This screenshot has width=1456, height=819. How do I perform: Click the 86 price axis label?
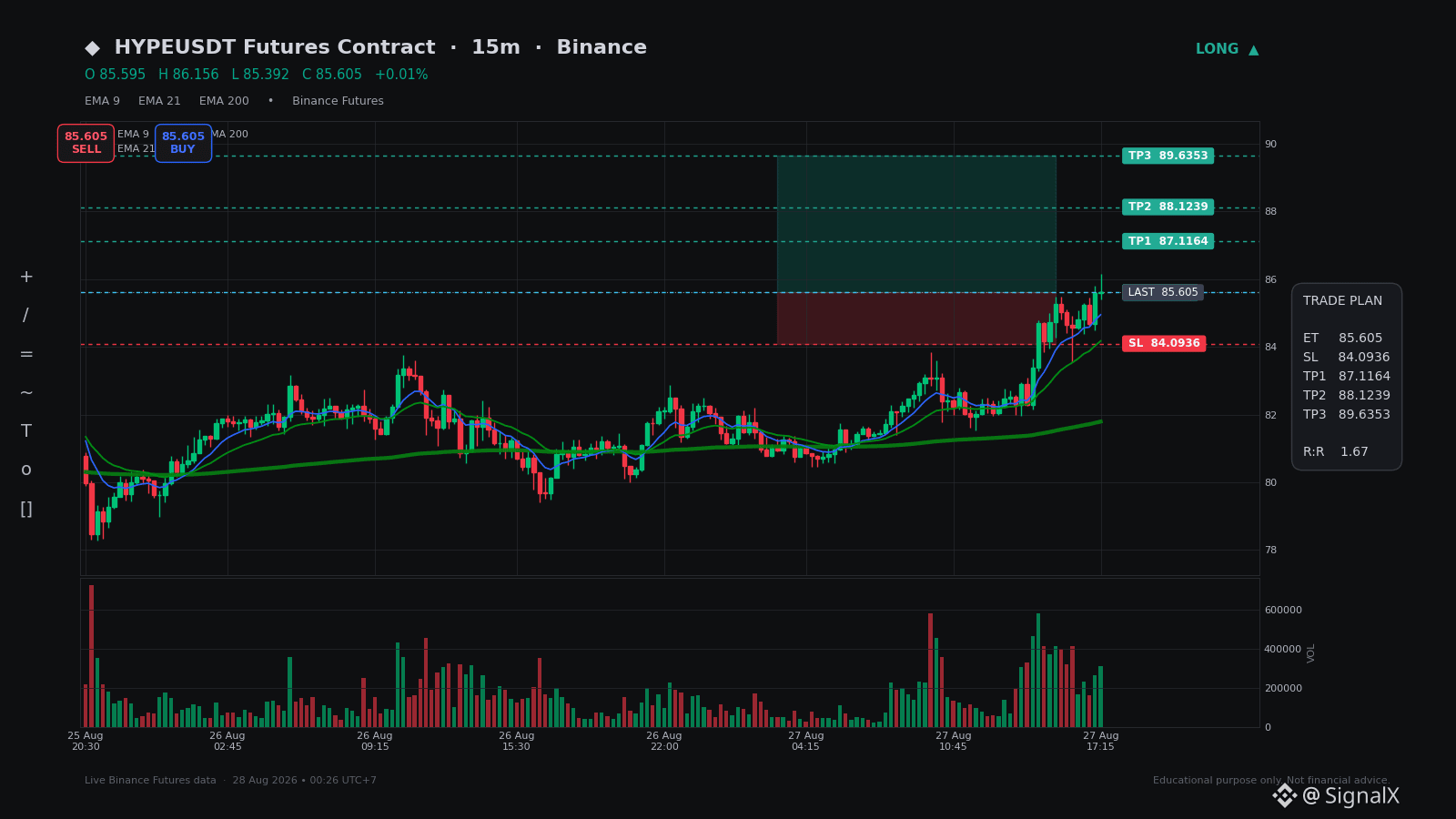[x=1270, y=280]
